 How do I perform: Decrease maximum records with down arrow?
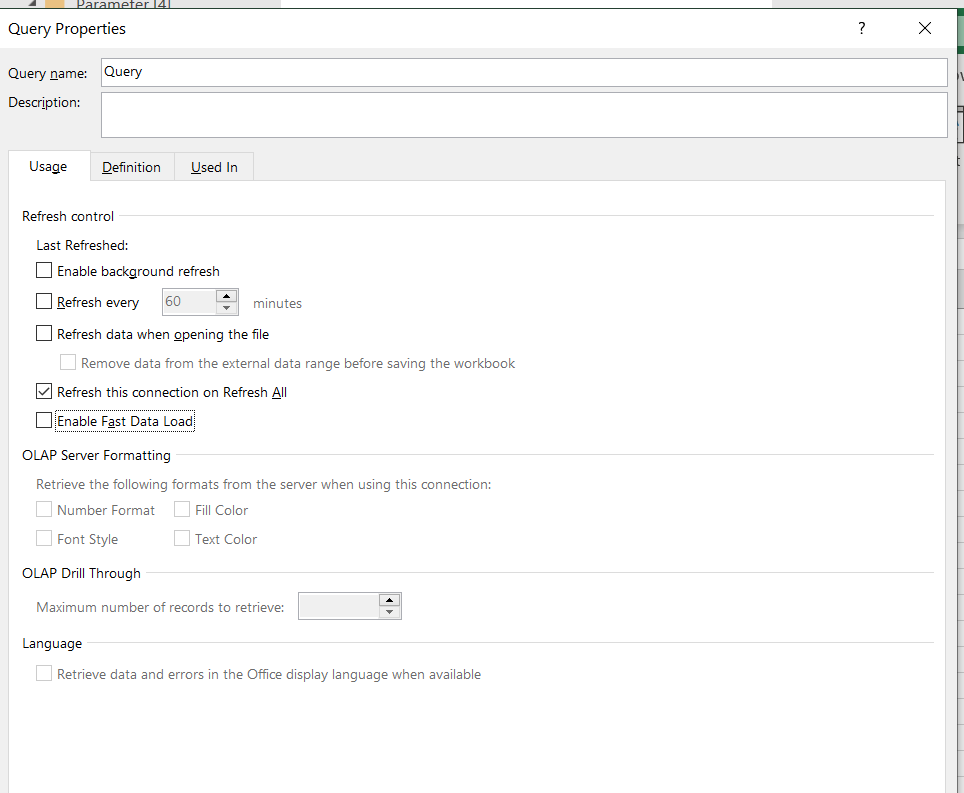390,612
